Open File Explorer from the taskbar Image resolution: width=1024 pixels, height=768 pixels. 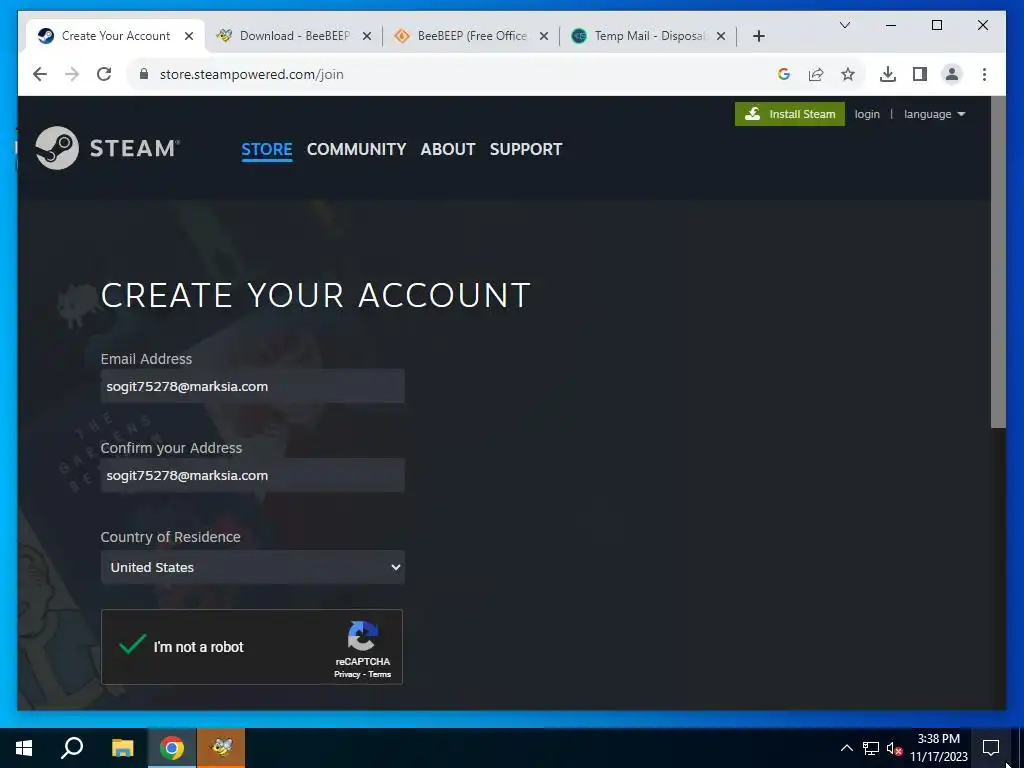pyautogui.click(x=122, y=748)
